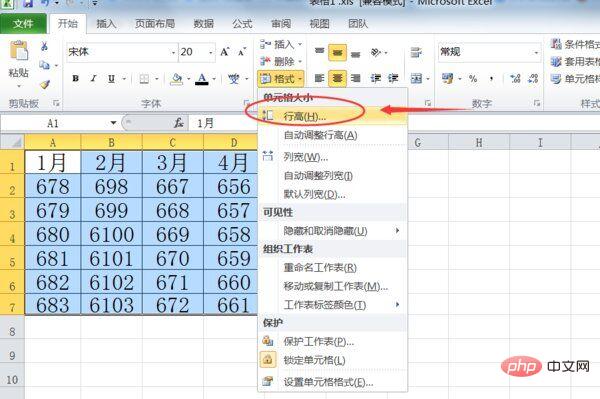Click the 删除 cells button
Image resolution: width=600 pixels, height=399 pixels.
[281, 61]
